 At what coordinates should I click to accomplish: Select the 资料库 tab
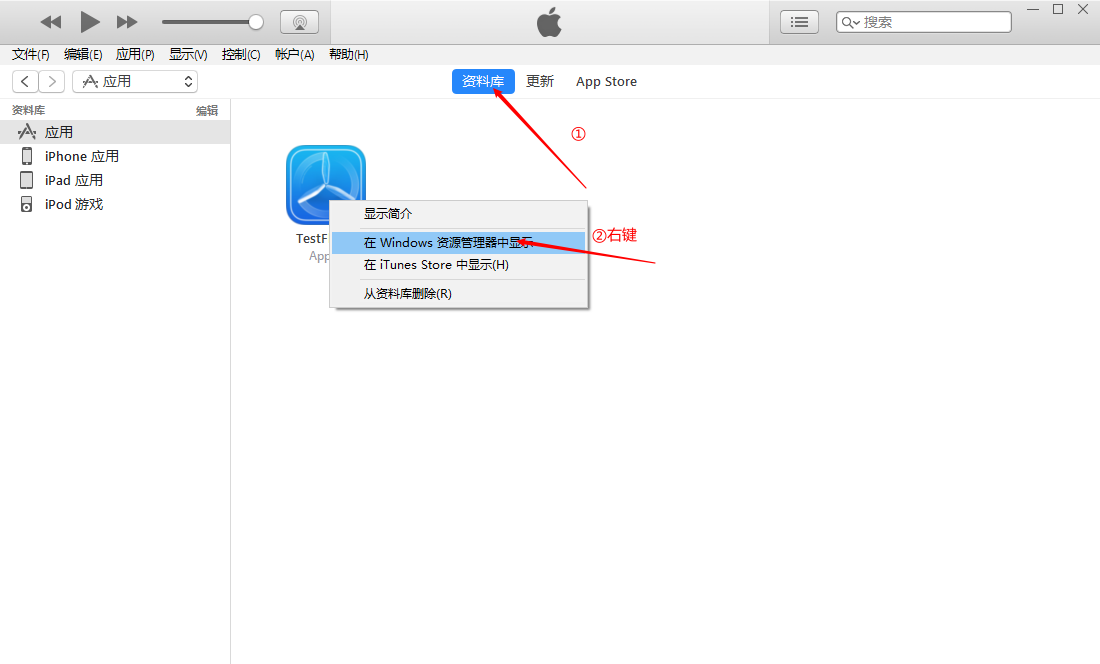483,81
